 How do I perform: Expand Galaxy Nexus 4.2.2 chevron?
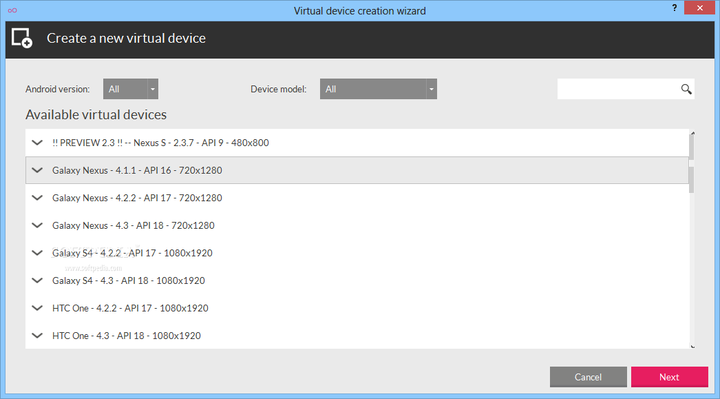[x=37, y=198]
